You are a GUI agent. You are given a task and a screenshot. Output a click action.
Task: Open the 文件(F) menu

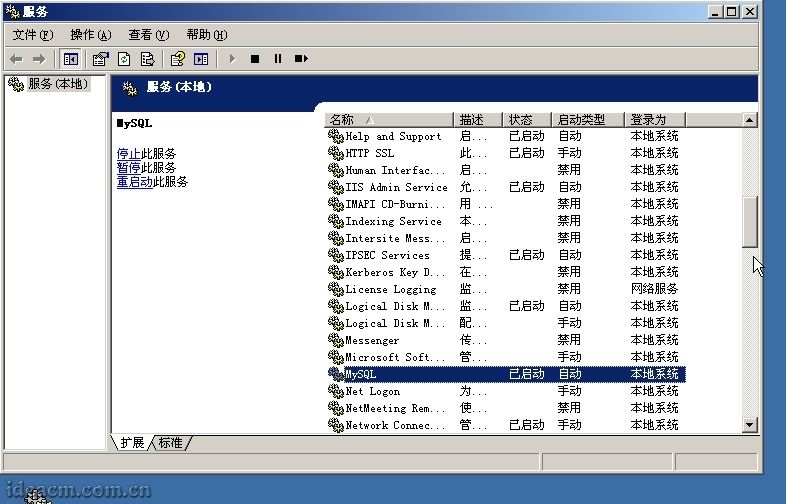(32, 35)
